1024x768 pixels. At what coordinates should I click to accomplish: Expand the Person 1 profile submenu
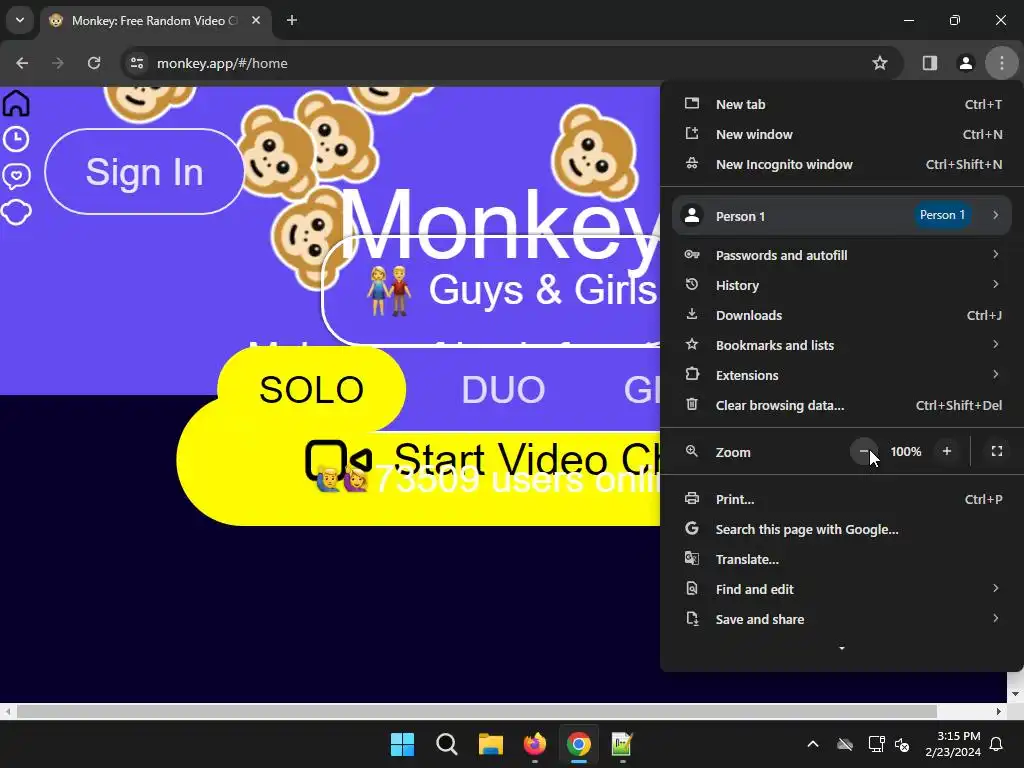point(842,216)
